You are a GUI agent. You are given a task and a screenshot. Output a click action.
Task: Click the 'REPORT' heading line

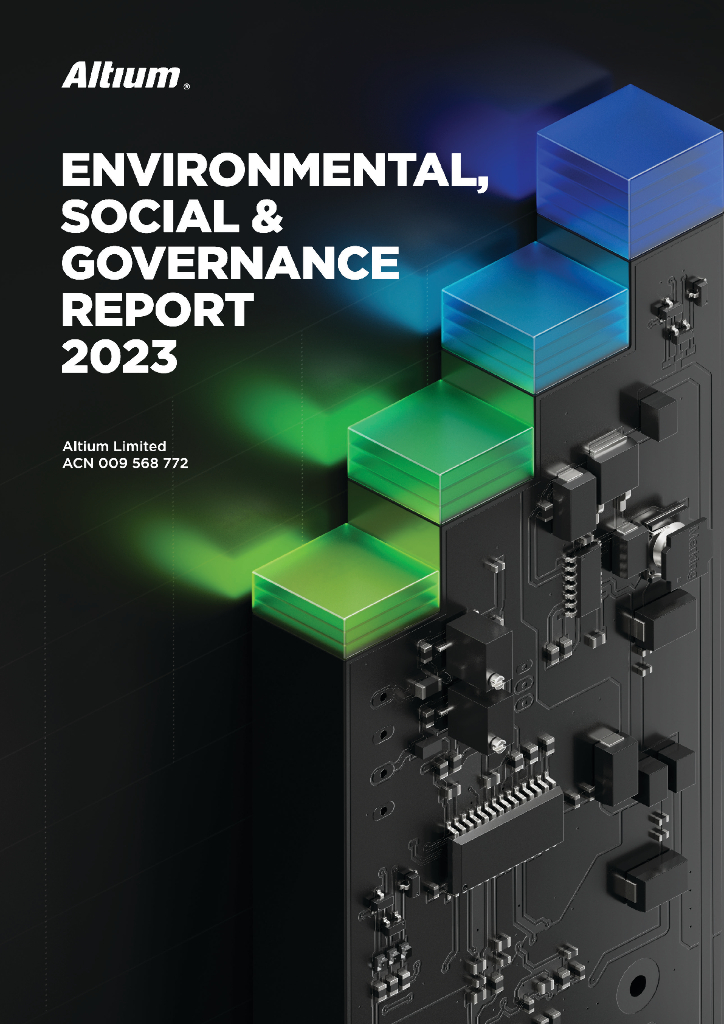click(x=157, y=310)
